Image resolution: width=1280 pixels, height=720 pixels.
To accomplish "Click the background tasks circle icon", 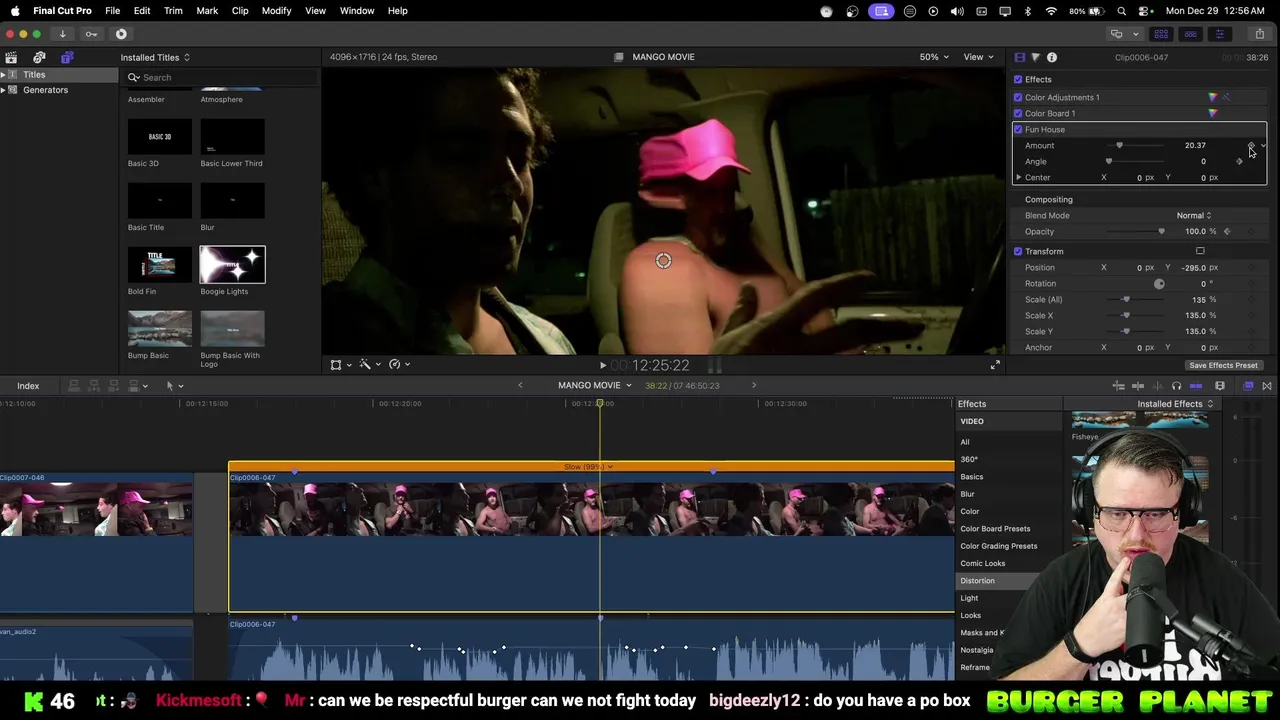I will pos(121,34).
